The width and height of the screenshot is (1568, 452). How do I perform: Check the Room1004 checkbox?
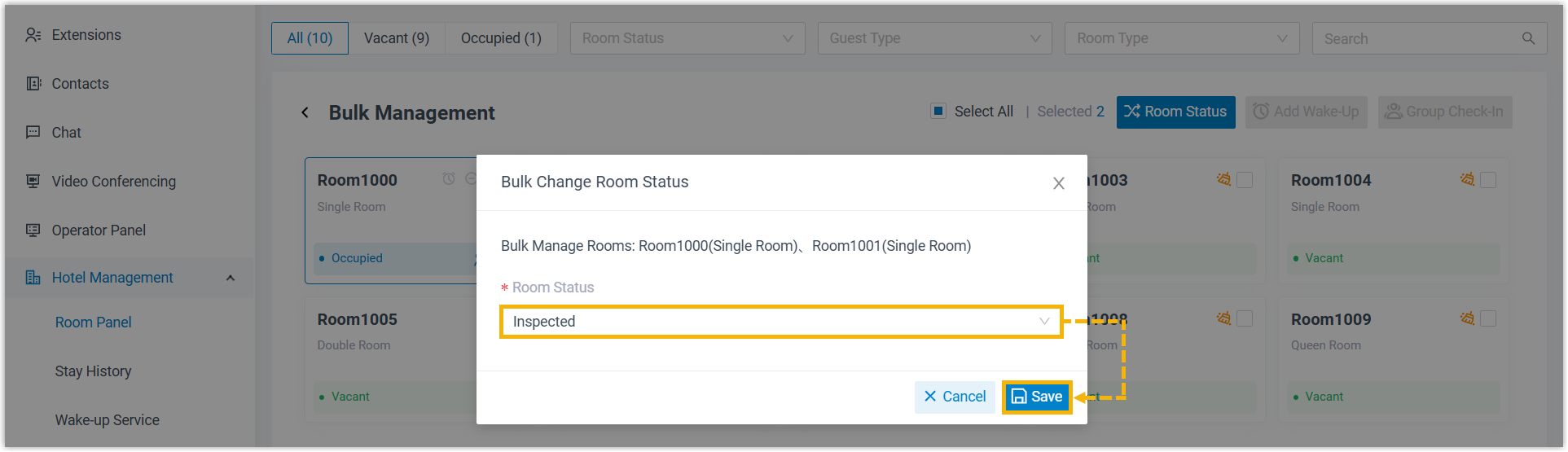point(1488,180)
